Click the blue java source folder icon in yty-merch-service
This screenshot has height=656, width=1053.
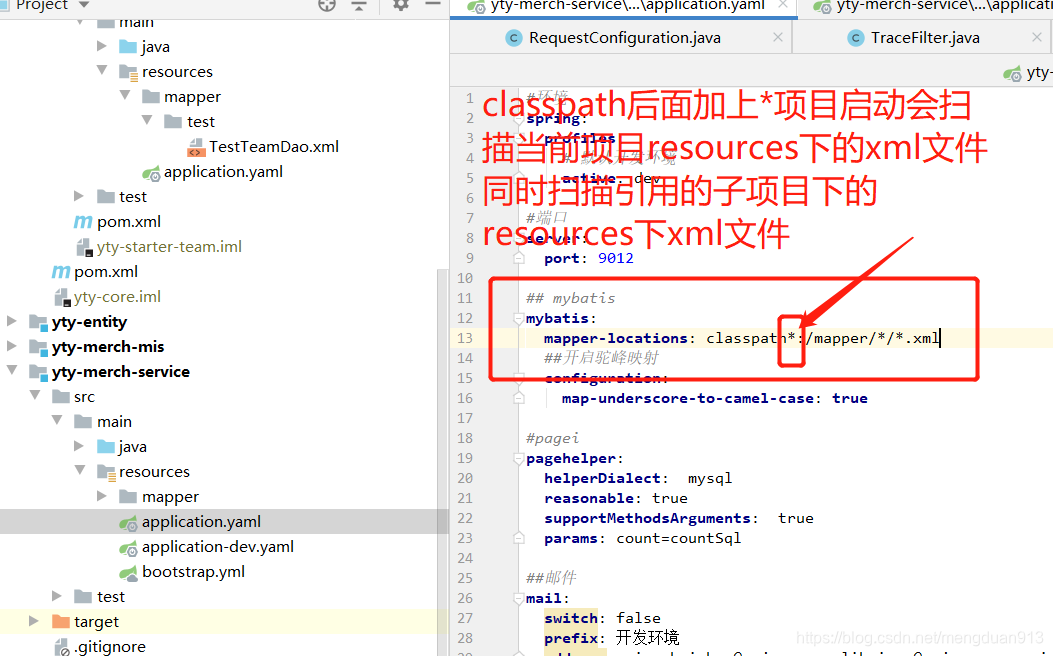tap(106, 447)
